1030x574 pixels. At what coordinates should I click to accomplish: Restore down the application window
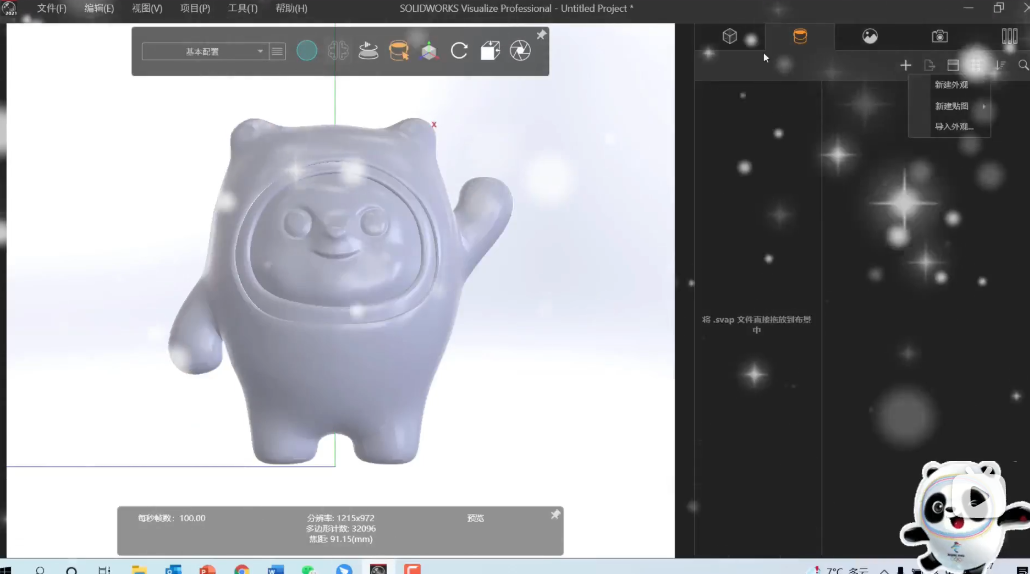click(x=998, y=8)
